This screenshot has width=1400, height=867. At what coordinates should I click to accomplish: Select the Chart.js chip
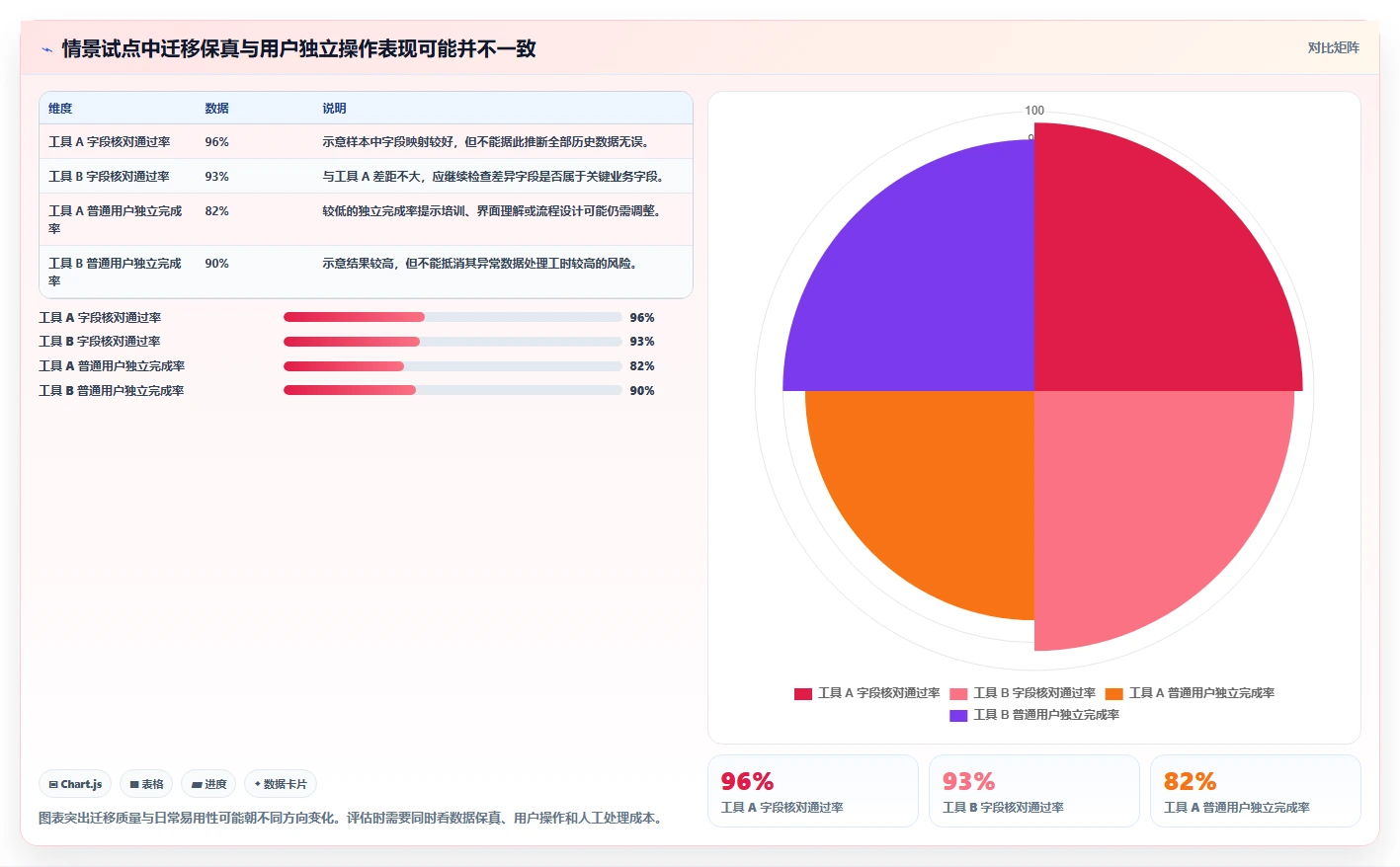[75, 784]
